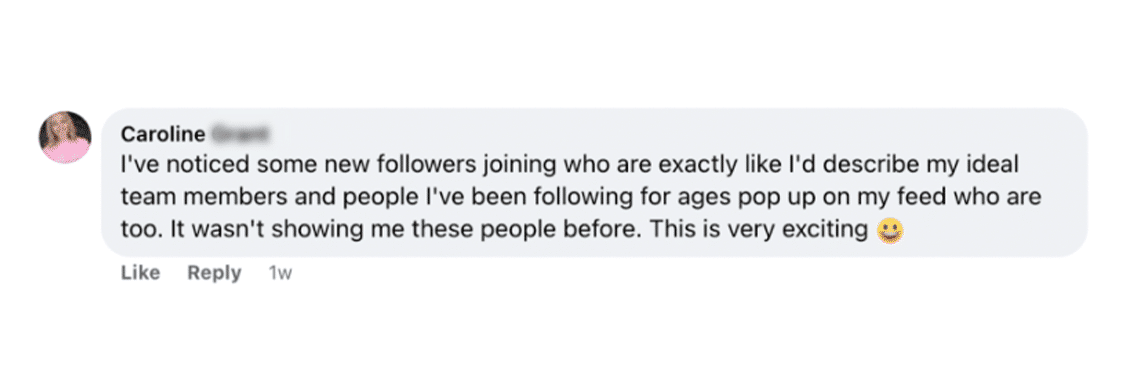Reply to Caroline's comment
1128x392 pixels.
(x=214, y=273)
